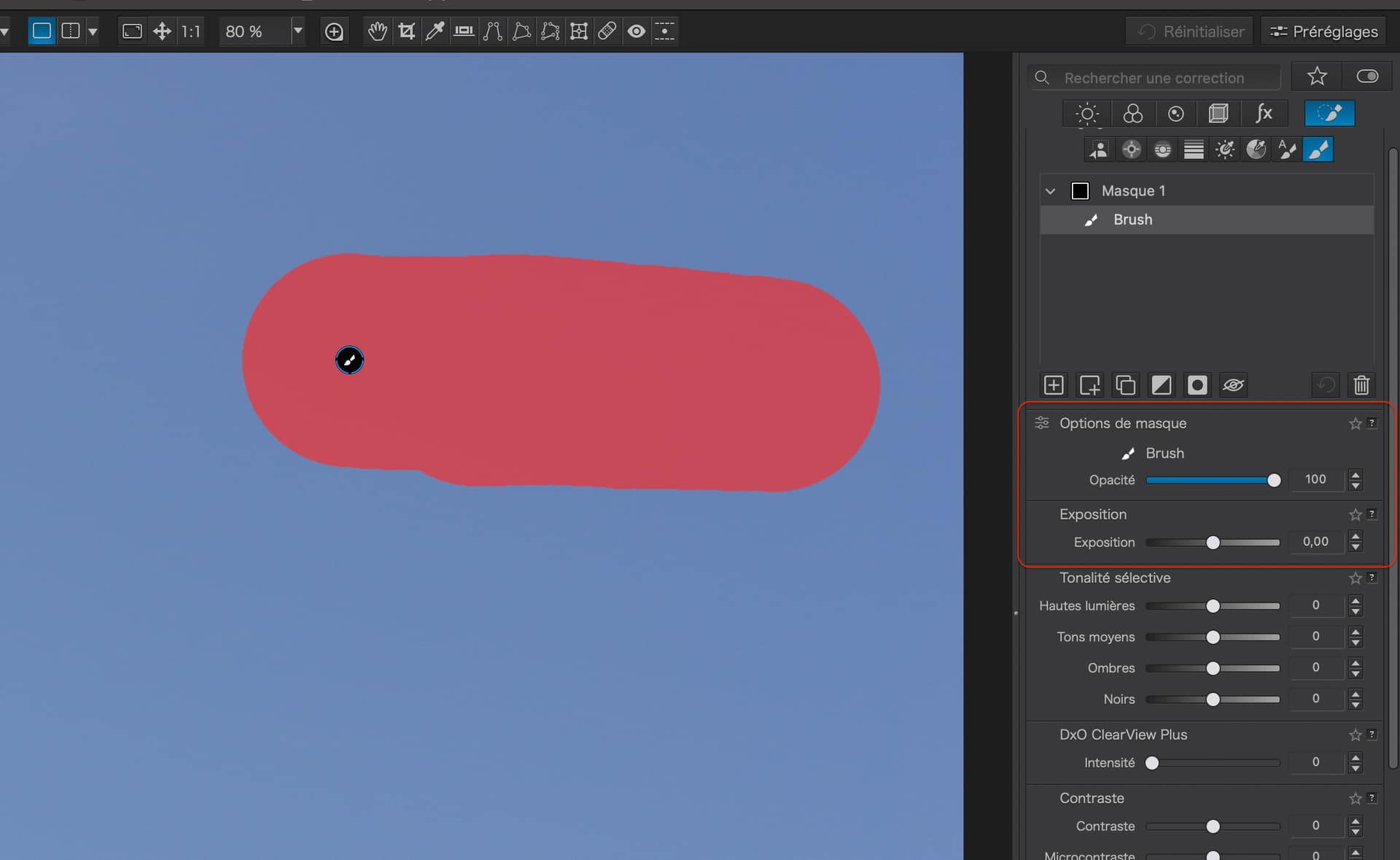Toggle the red-eye preview eye tool

(x=636, y=31)
